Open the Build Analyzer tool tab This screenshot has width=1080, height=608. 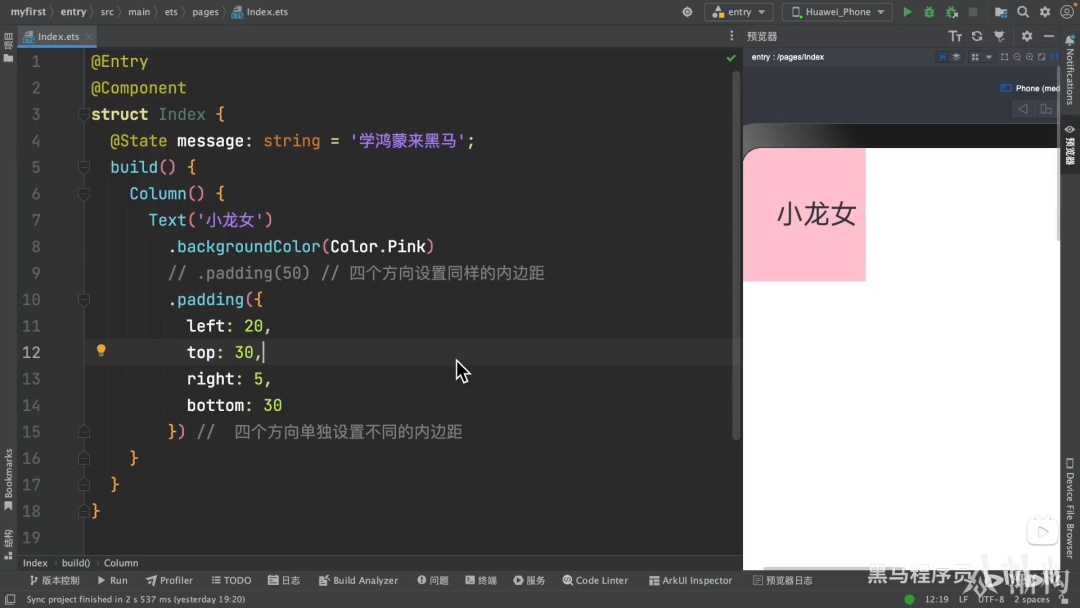pyautogui.click(x=358, y=580)
